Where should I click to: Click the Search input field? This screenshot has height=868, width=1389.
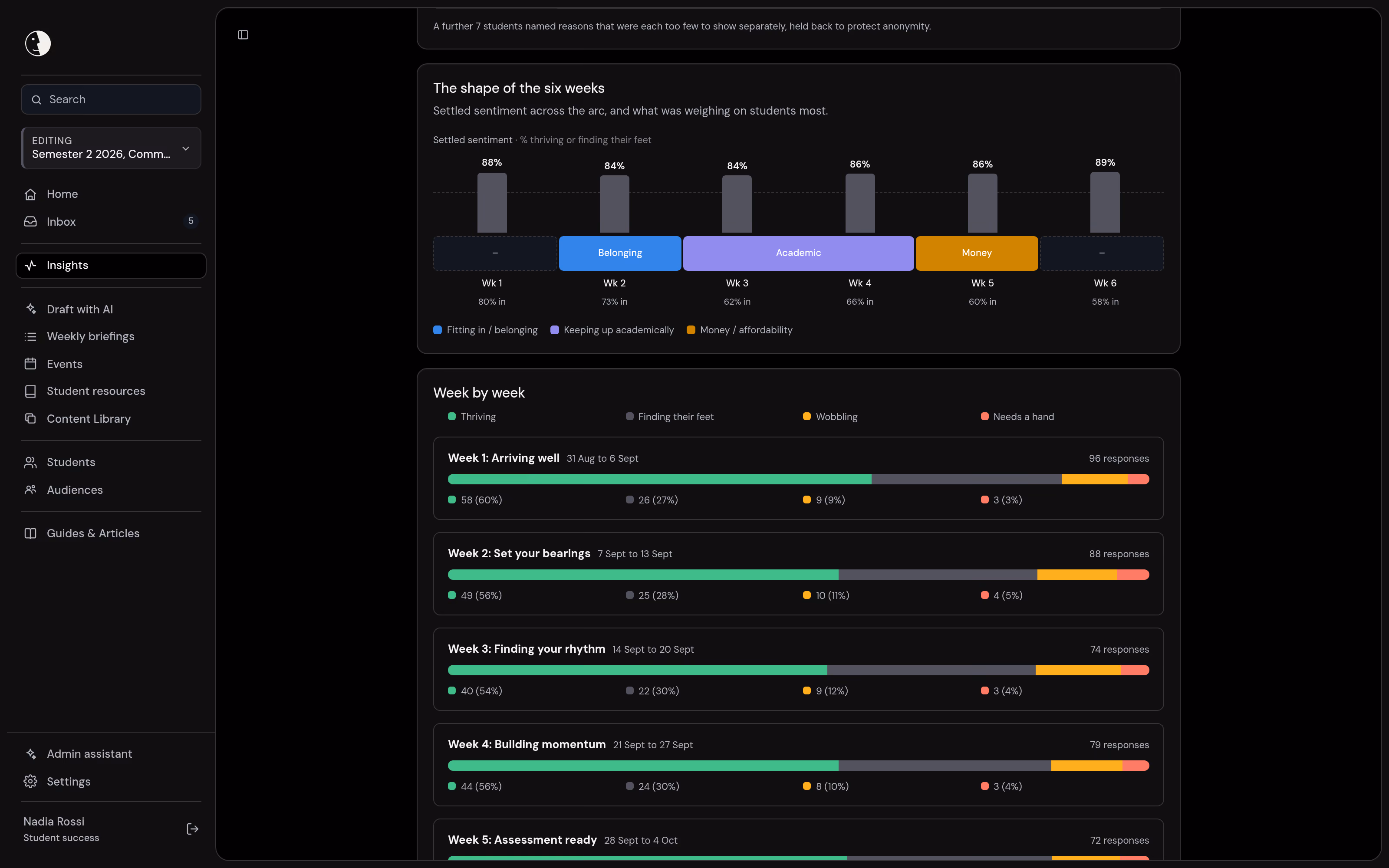coord(111,99)
